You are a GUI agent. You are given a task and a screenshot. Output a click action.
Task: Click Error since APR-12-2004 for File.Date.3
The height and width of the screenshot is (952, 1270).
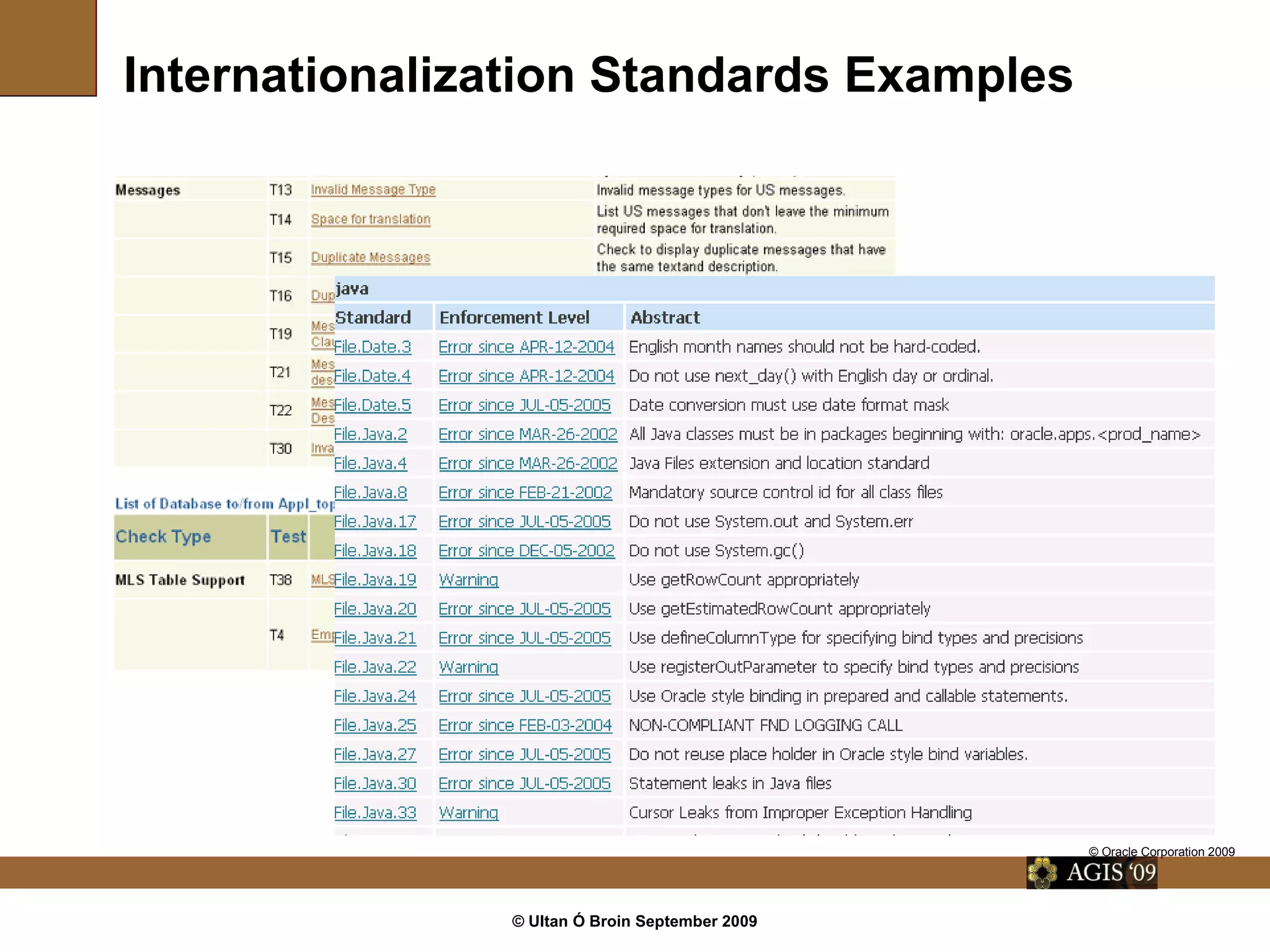tap(526, 346)
